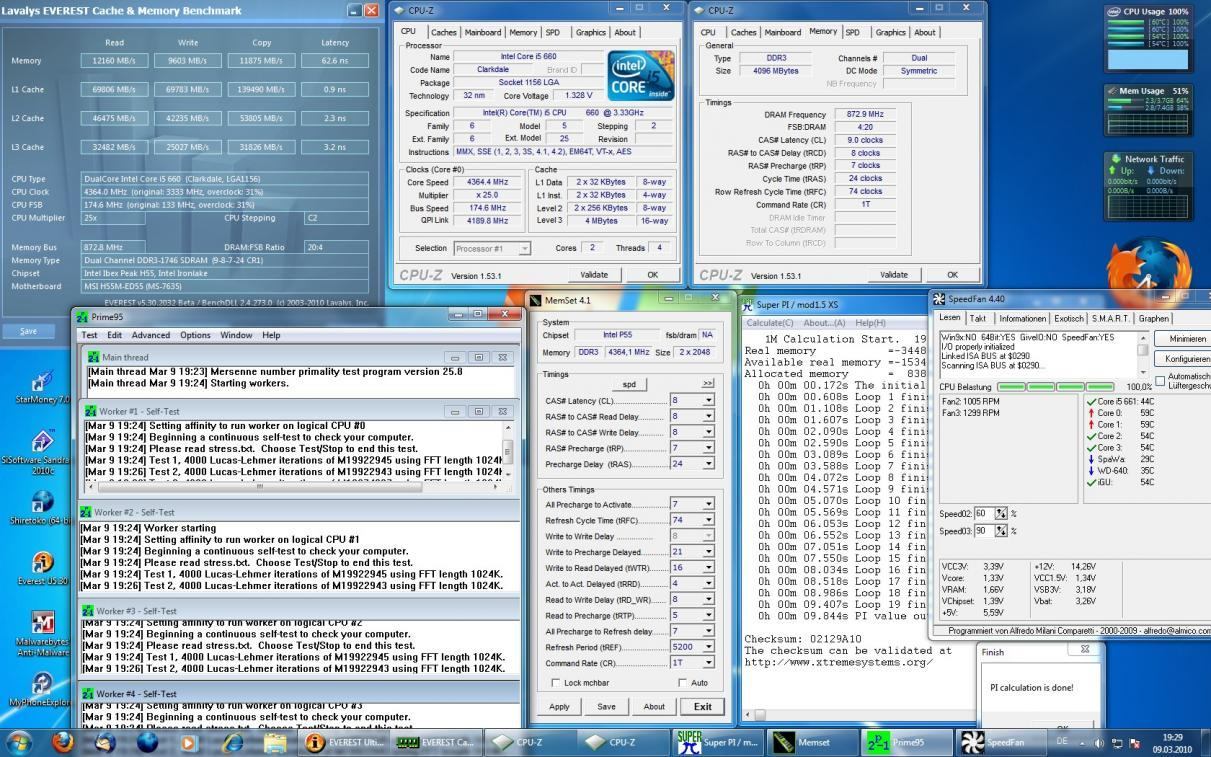Click the Worker #1 vertical scrollbar in Prime95
Screen dimensions: 1211x757
(x=507, y=452)
